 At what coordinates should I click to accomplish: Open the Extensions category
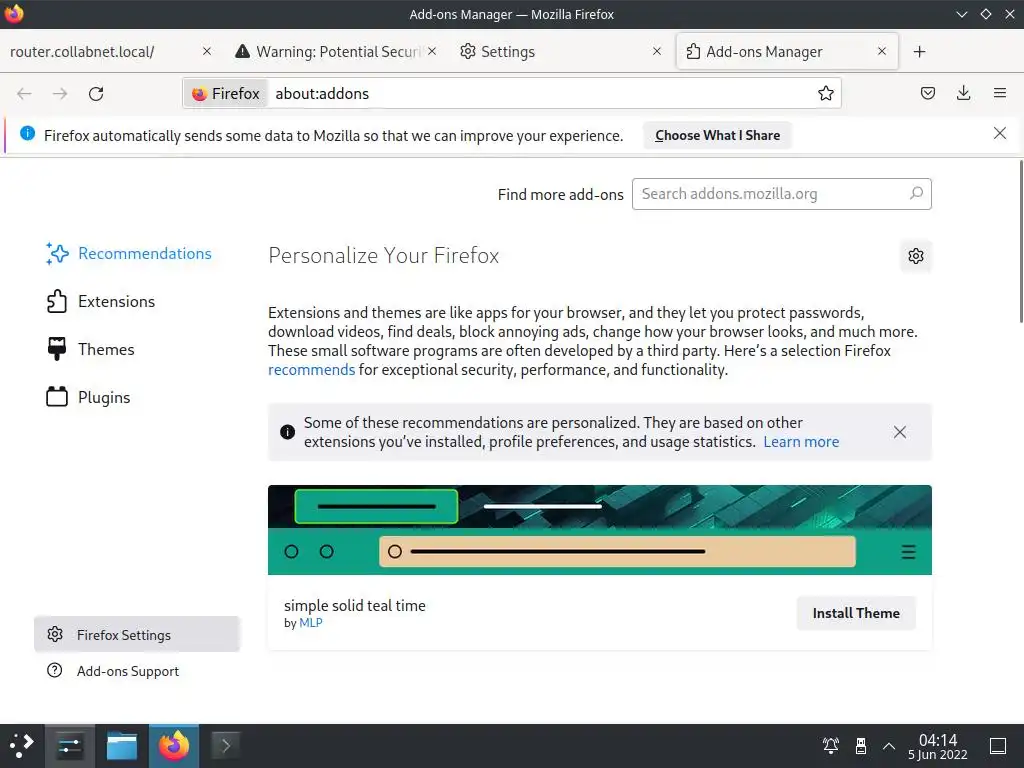point(101,301)
